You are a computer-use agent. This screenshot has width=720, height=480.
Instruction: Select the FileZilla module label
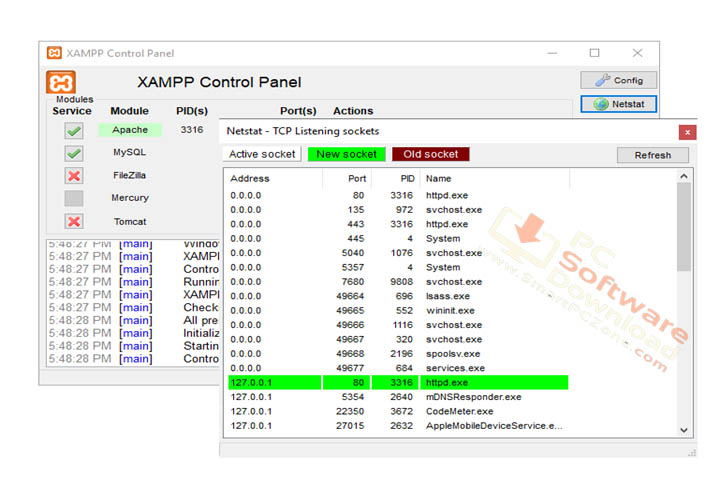129,175
